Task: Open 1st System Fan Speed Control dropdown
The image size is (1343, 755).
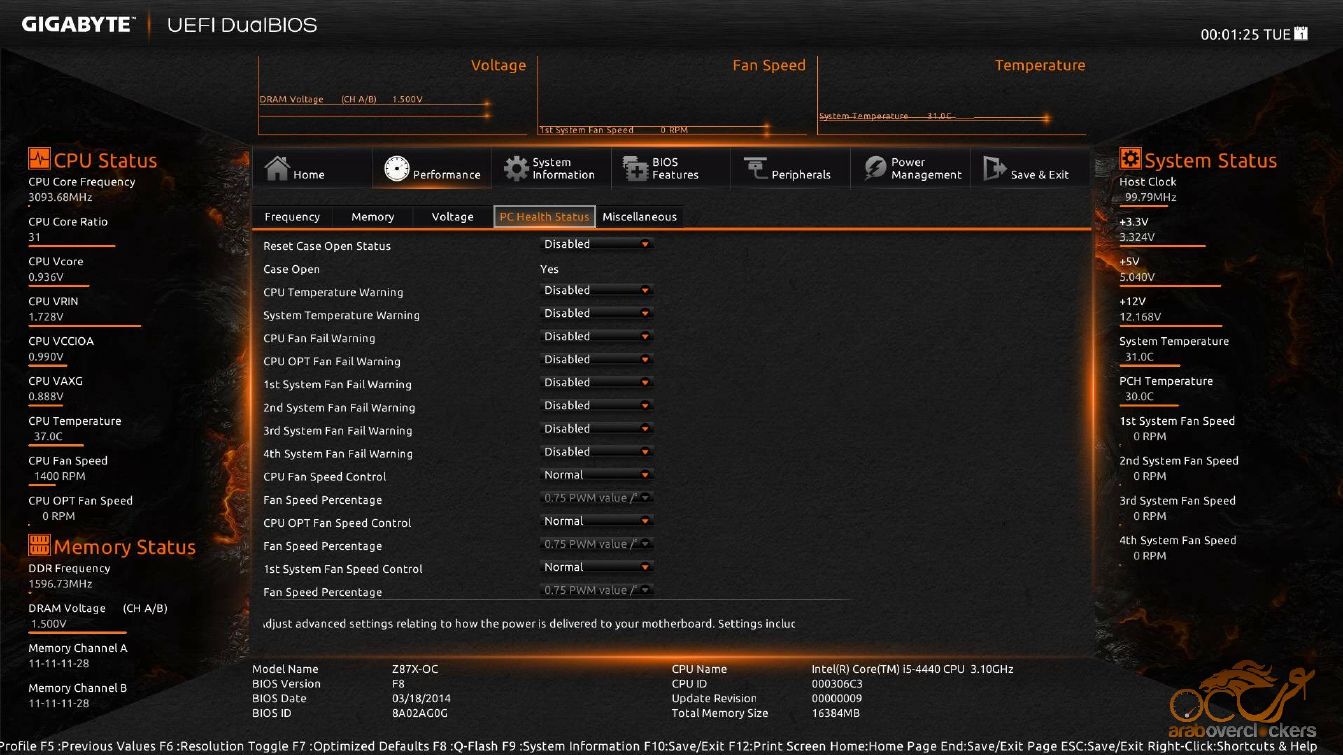Action: (597, 568)
